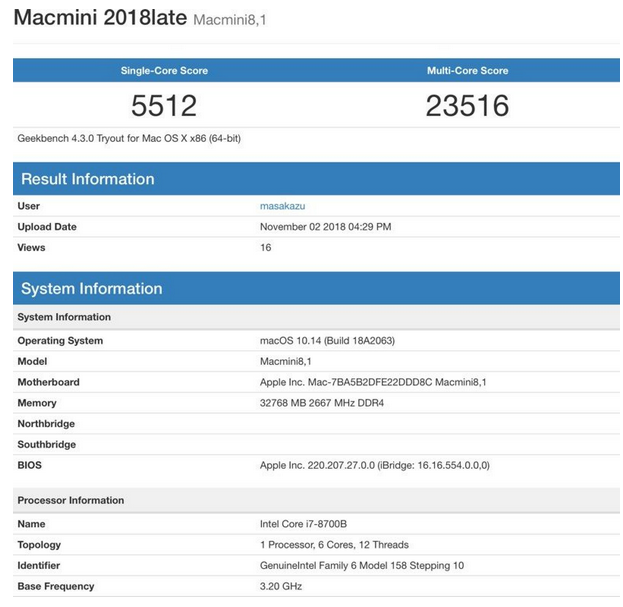
Task: Click the Memory row label
Action: point(37,403)
